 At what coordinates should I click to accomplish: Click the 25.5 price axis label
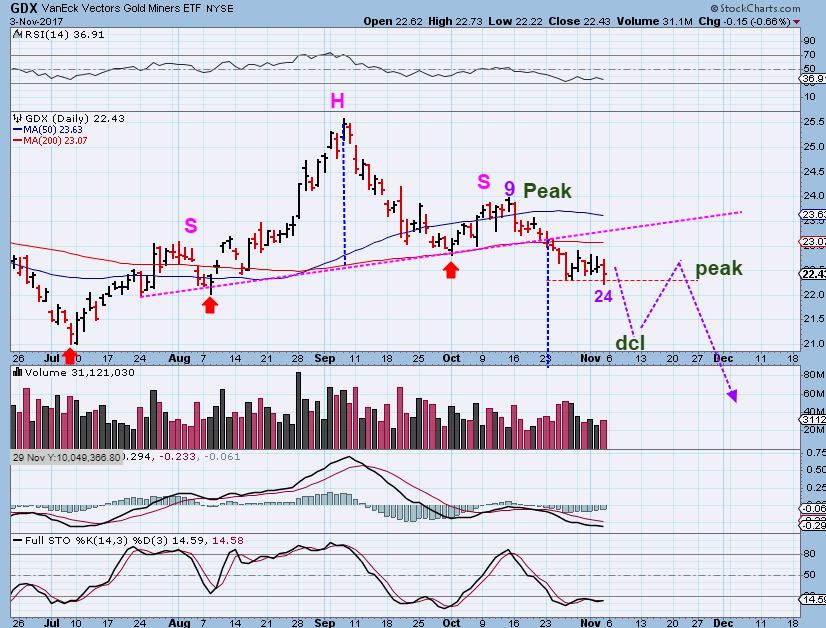pos(814,122)
